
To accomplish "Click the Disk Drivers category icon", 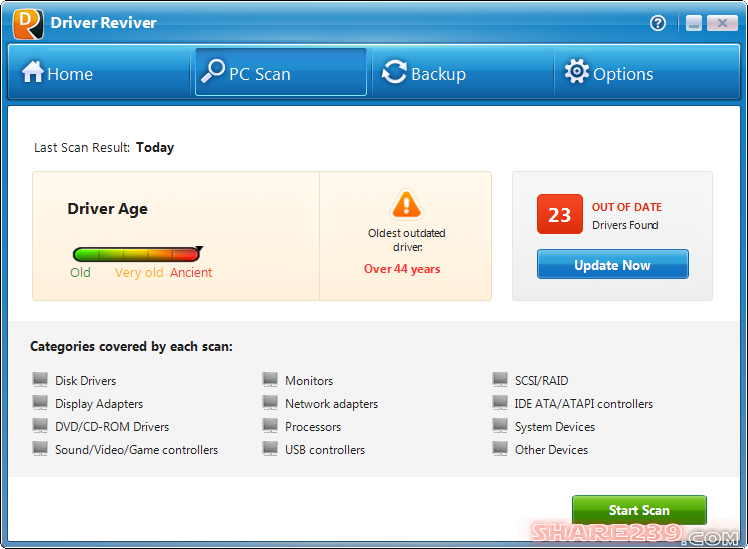I will coord(40,380).
